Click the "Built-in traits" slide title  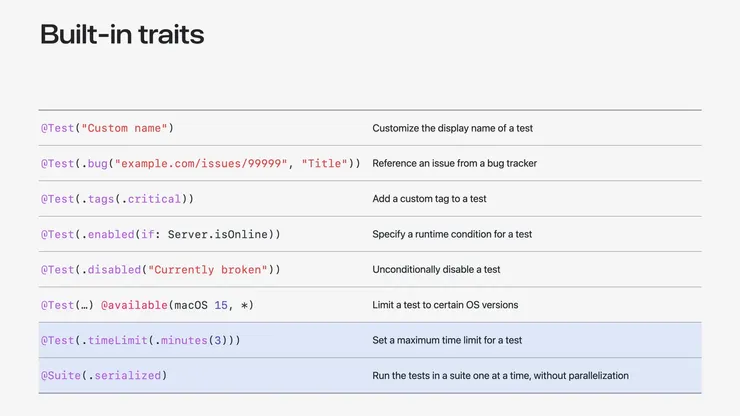tap(122, 35)
